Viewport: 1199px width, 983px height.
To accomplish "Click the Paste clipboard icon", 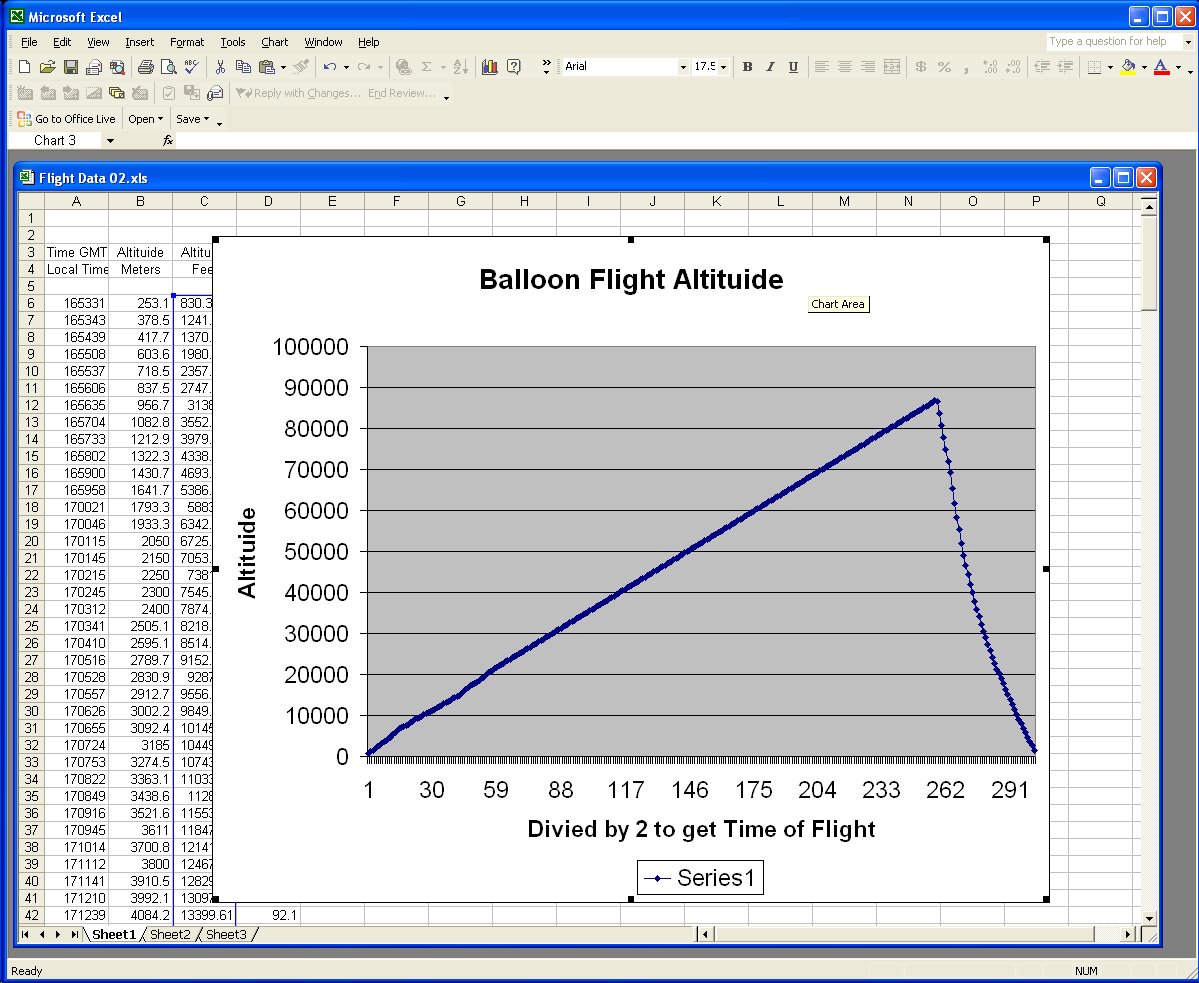I will pos(267,67).
